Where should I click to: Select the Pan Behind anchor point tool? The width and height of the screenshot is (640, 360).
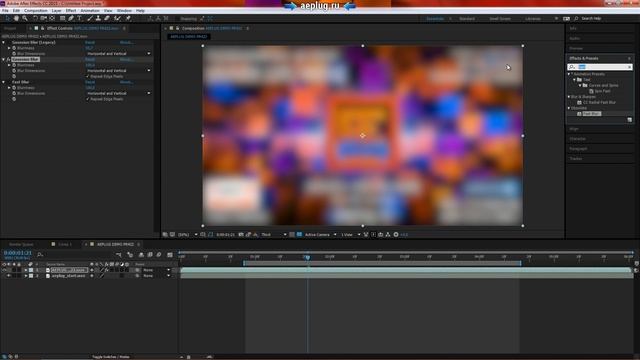(x=52, y=18)
